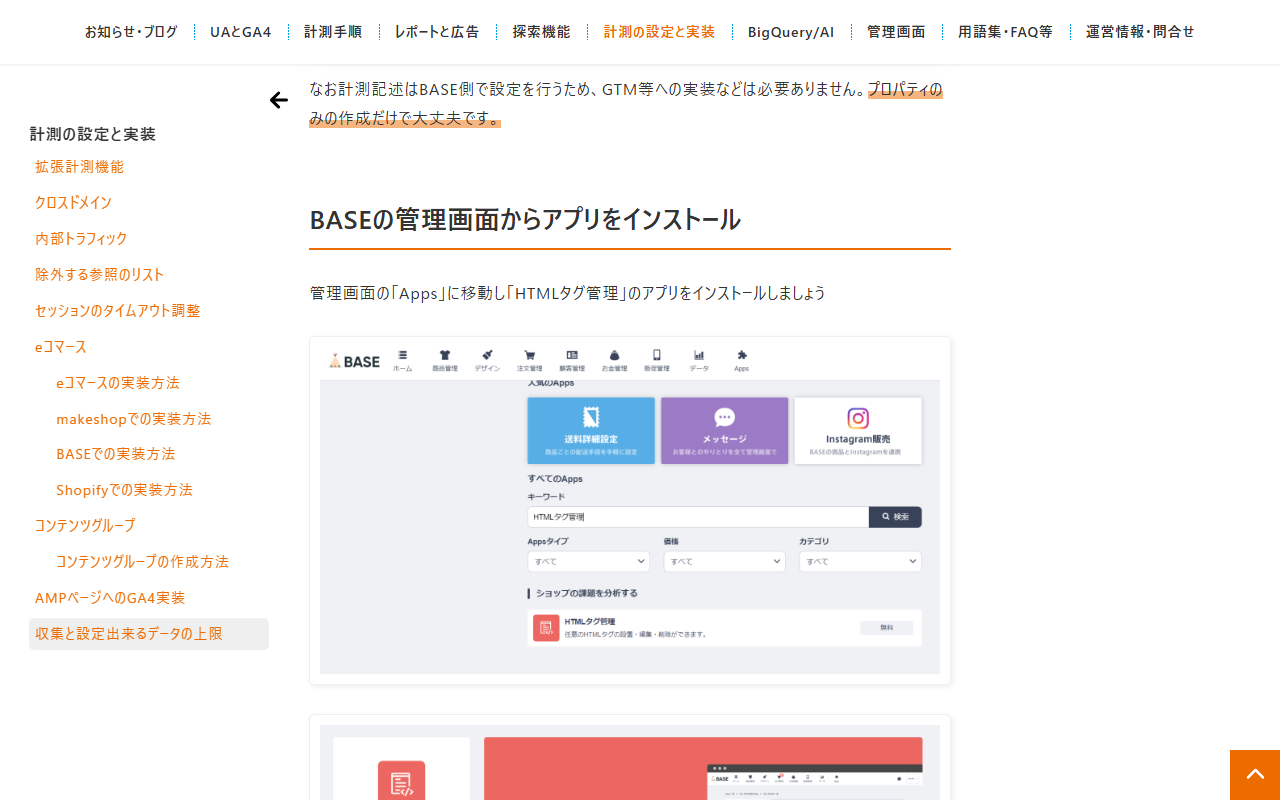Screen dimensions: 1280x800
Task: Click the 検索 button in the screenshot
Action: [x=895, y=517]
